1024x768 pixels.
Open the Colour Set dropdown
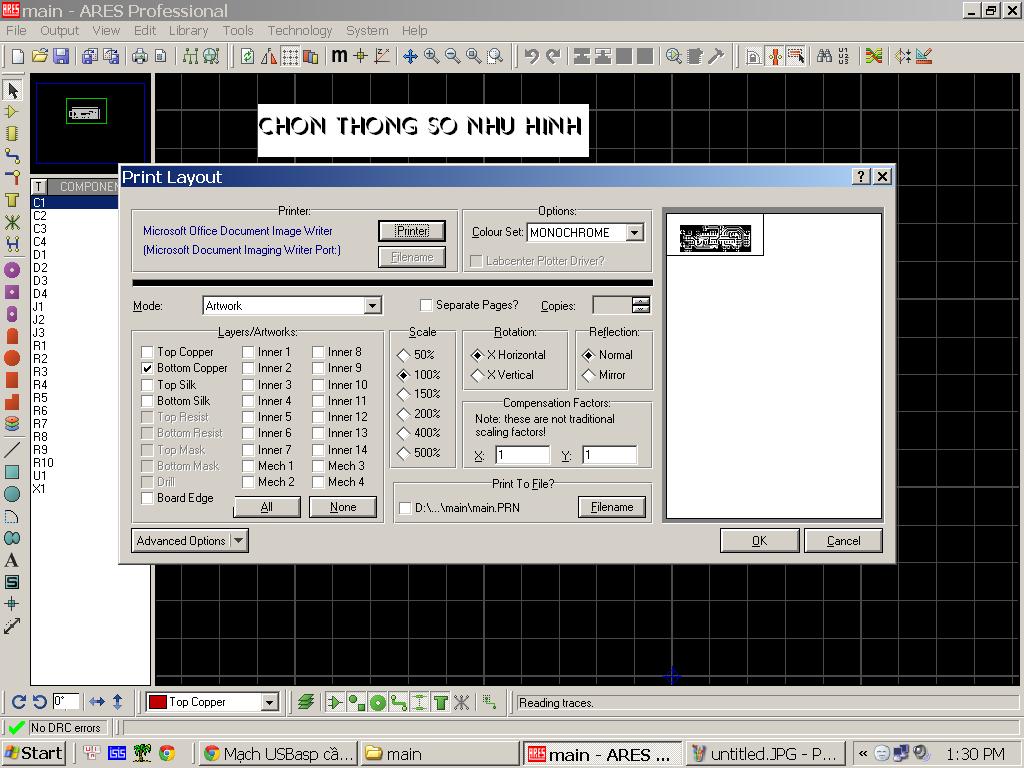[x=634, y=232]
